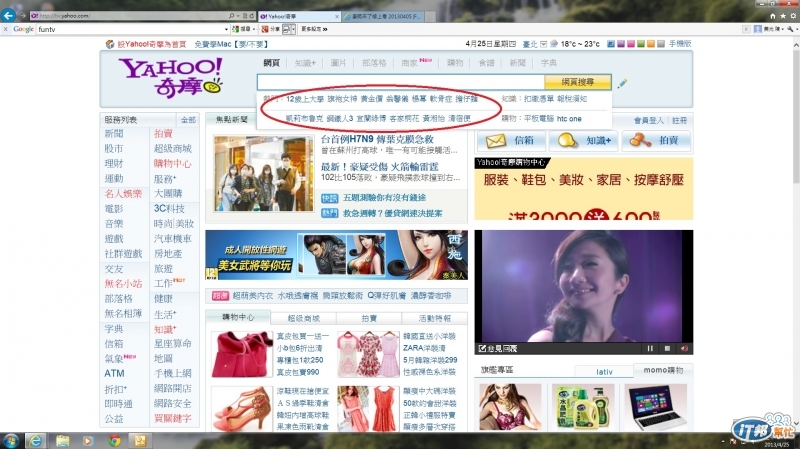Click the weather cloud icon
Screen dimensions: 800x449
[x=554, y=44]
